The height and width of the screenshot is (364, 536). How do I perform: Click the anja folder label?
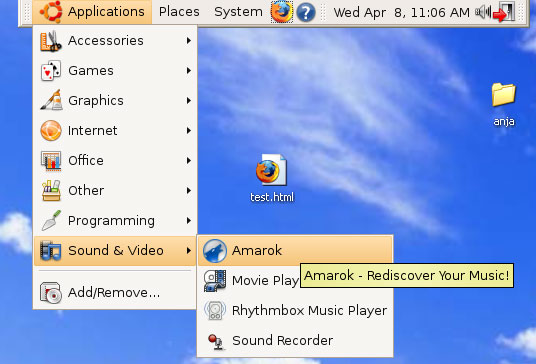pyautogui.click(x=504, y=121)
